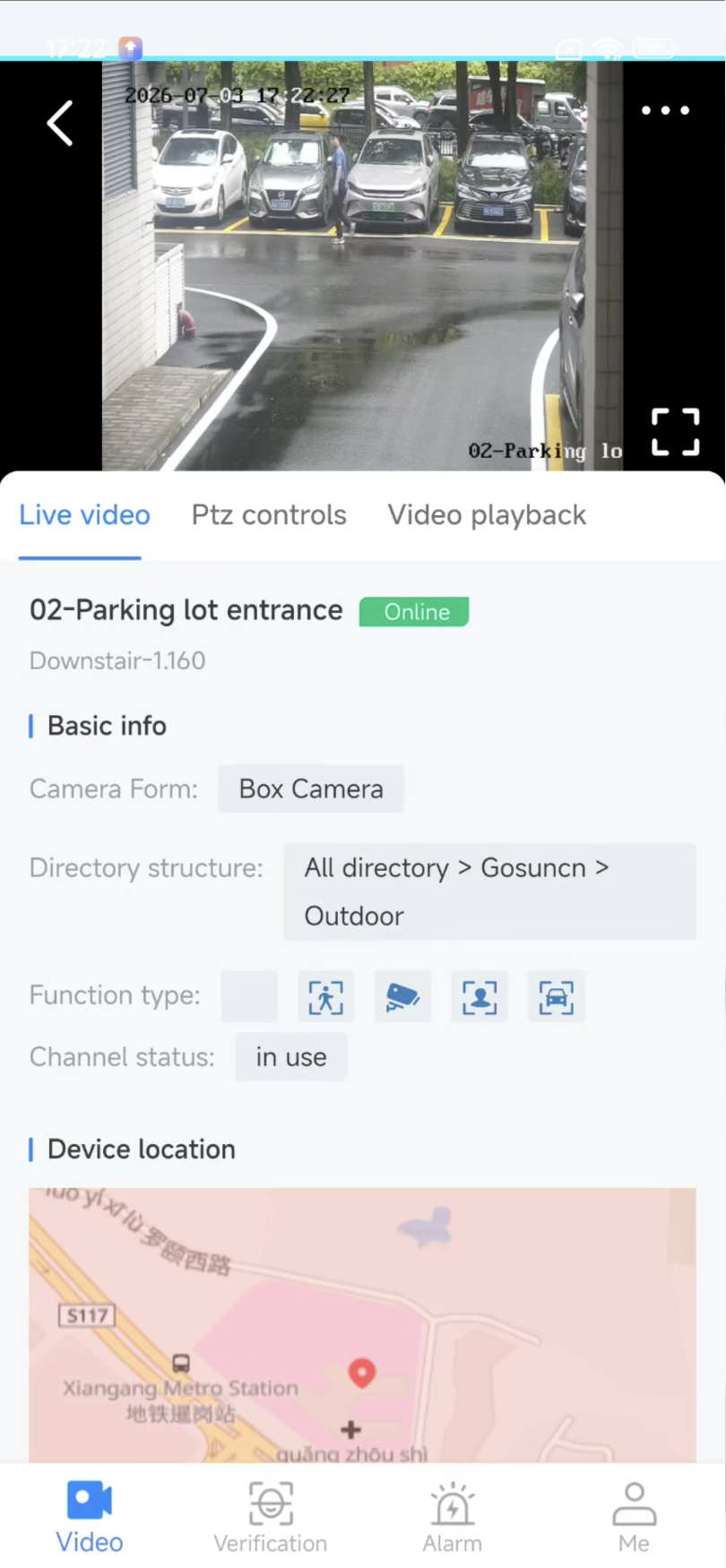Tap the 'Directory structure:' label
This screenshot has height=1568, width=726.
pos(146,868)
